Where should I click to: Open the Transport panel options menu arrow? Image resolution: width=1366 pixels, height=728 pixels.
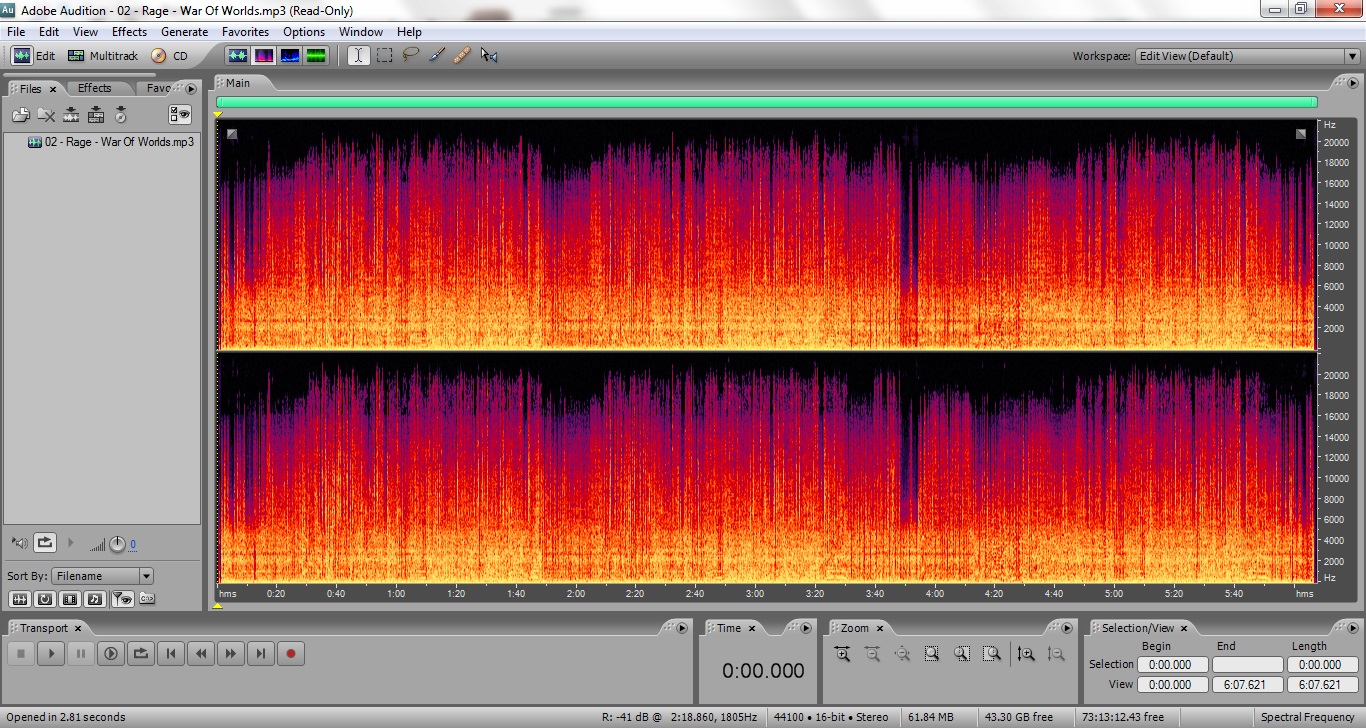coord(682,628)
